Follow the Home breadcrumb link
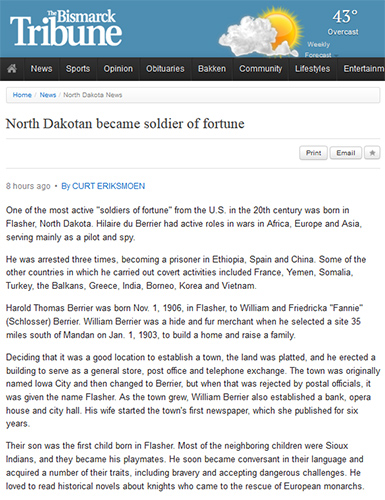 (x=22, y=95)
